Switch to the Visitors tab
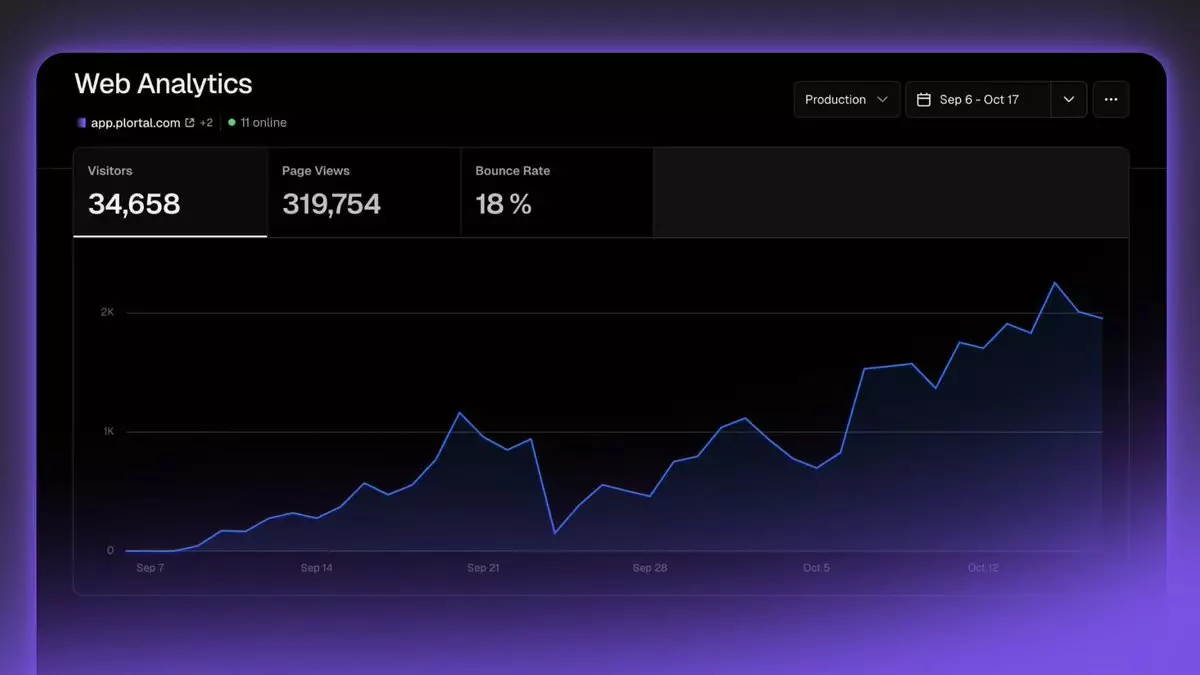 click(170, 192)
